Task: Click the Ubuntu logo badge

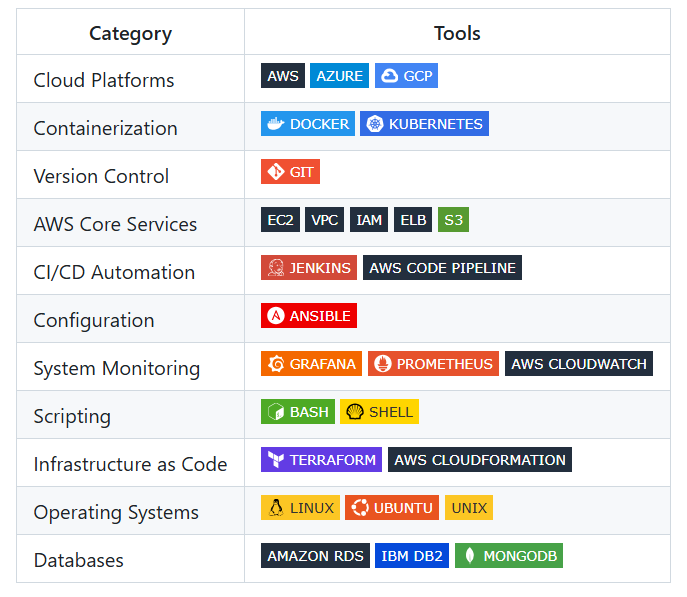Action: coord(392,508)
